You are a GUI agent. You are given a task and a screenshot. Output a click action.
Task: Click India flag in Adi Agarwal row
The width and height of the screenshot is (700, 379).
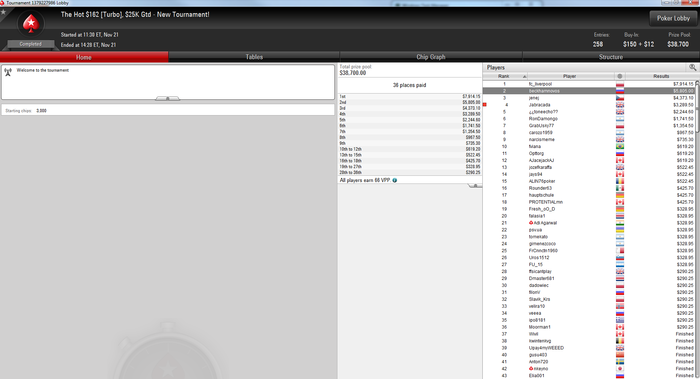(x=620, y=223)
